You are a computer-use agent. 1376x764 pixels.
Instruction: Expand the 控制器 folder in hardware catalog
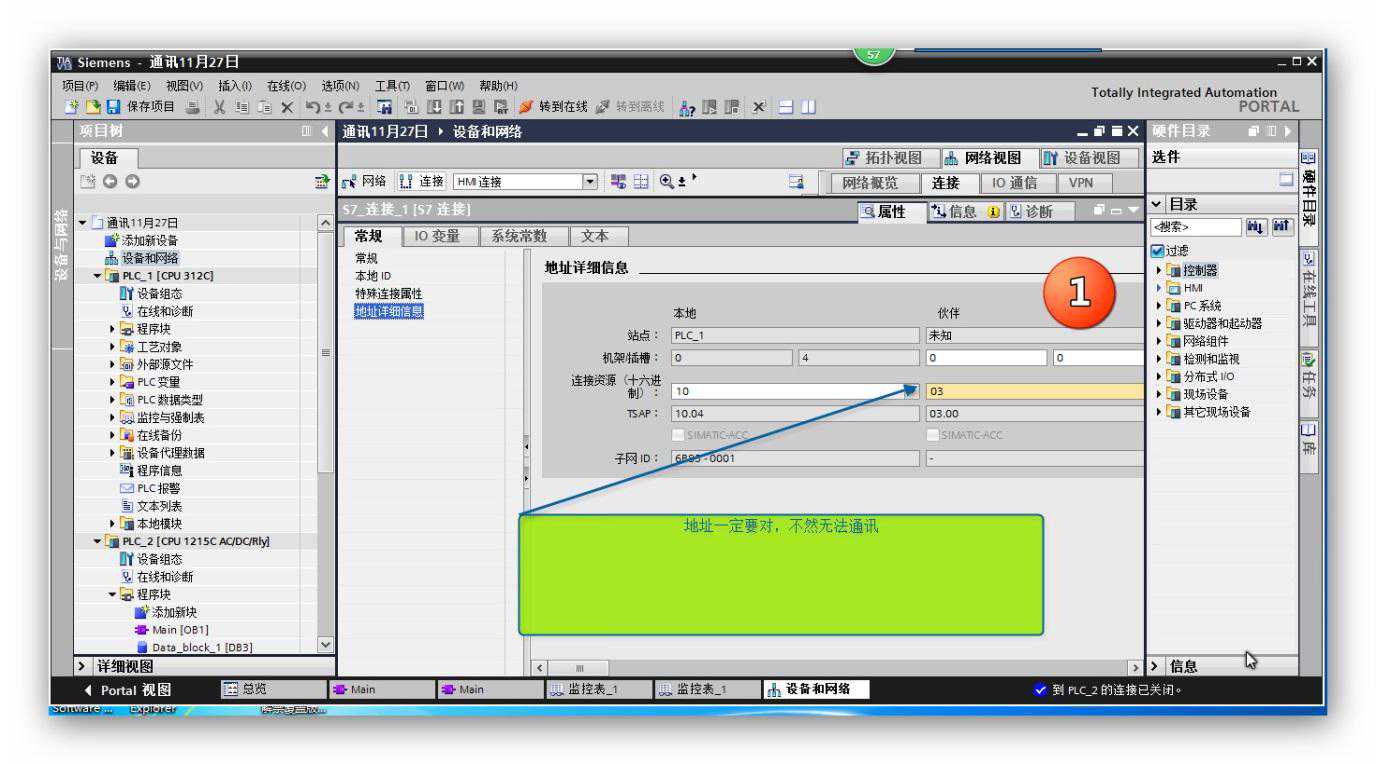(x=1159, y=270)
